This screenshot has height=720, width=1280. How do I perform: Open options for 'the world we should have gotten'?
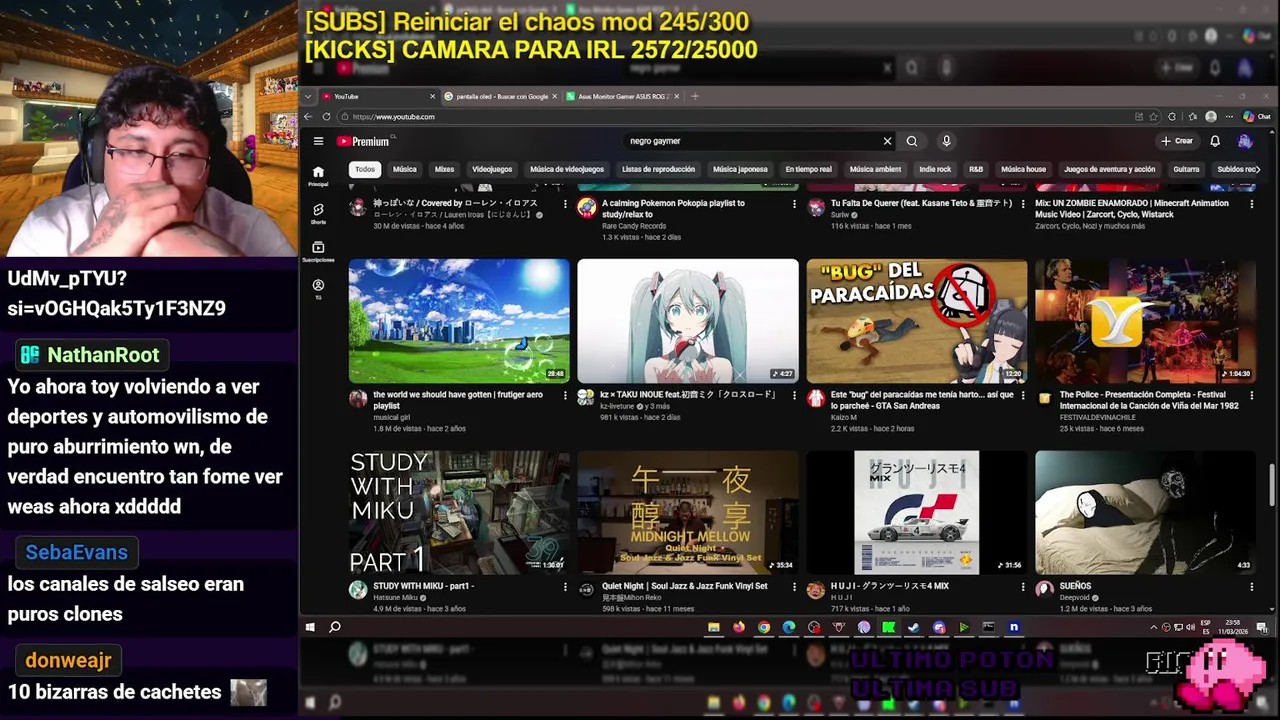(x=566, y=396)
